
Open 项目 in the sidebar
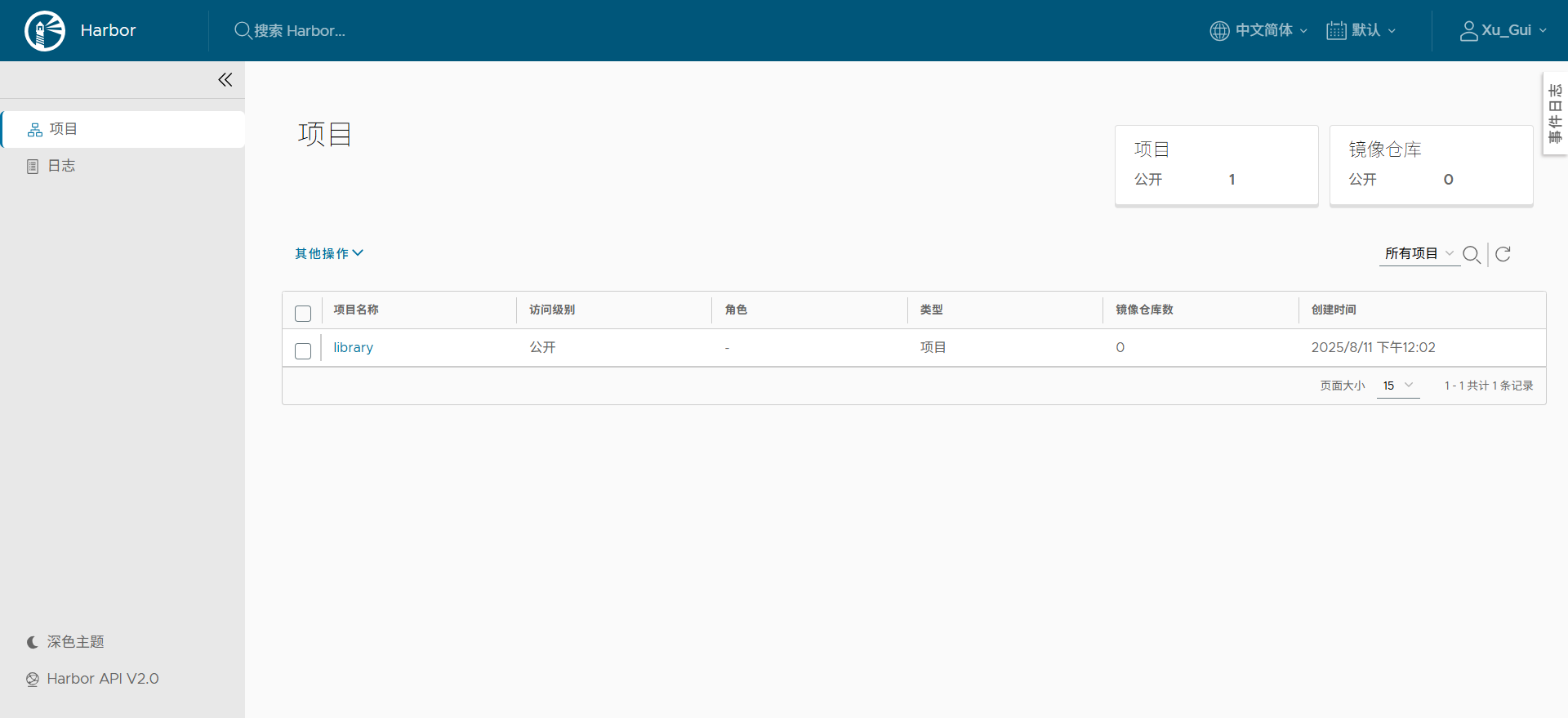point(123,129)
